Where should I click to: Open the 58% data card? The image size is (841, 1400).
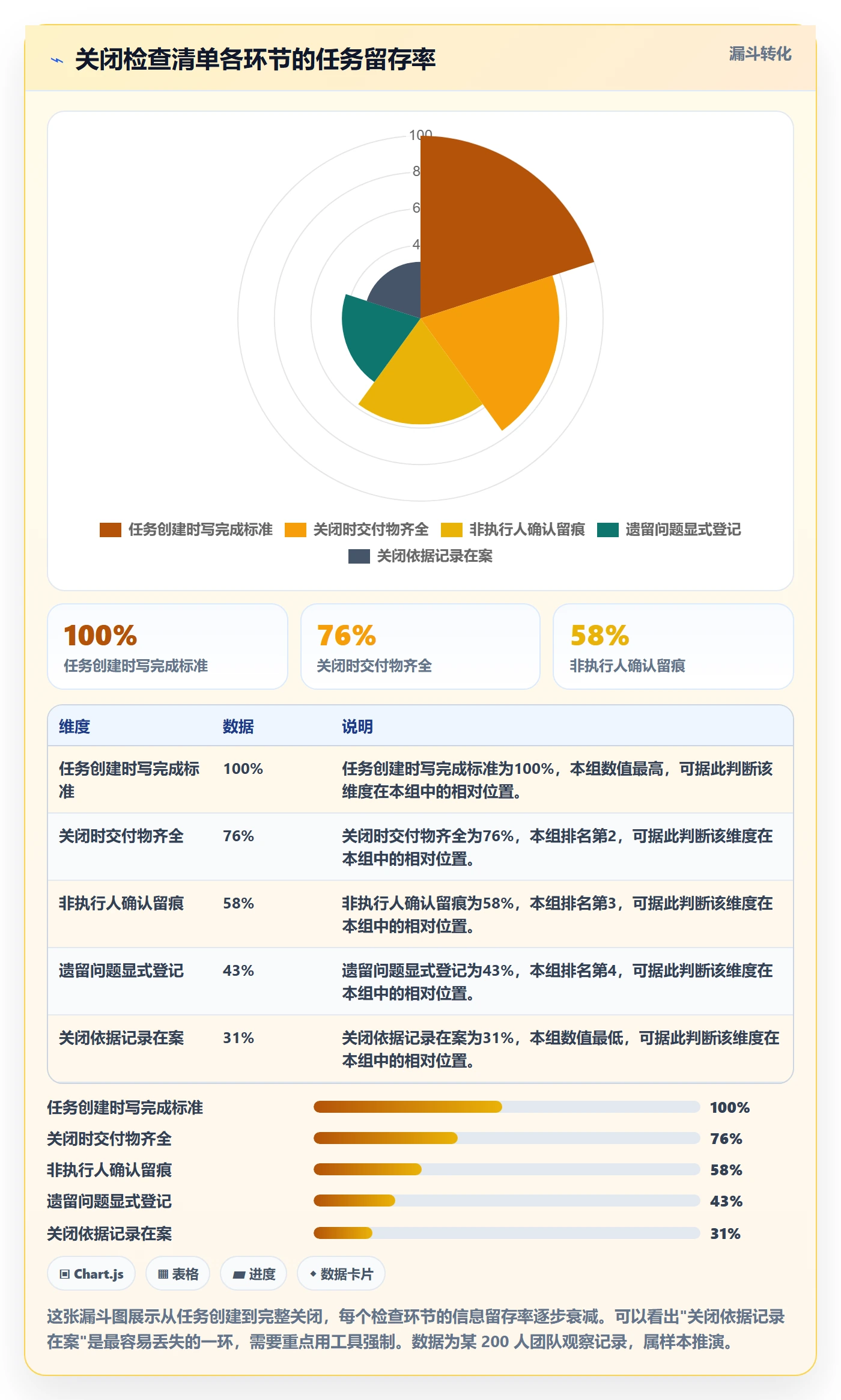(673, 647)
